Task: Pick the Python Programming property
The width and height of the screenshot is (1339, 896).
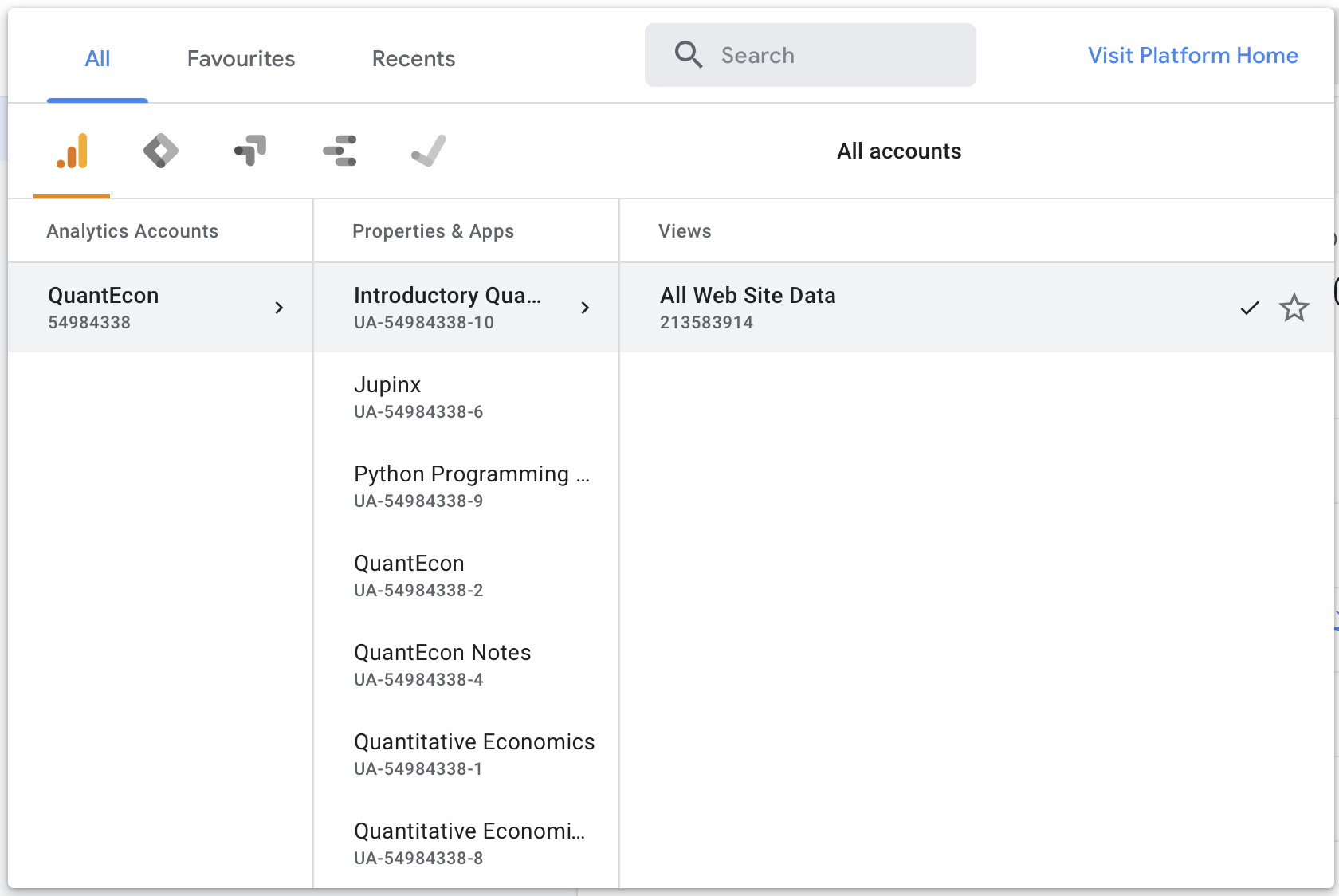Action: point(466,486)
